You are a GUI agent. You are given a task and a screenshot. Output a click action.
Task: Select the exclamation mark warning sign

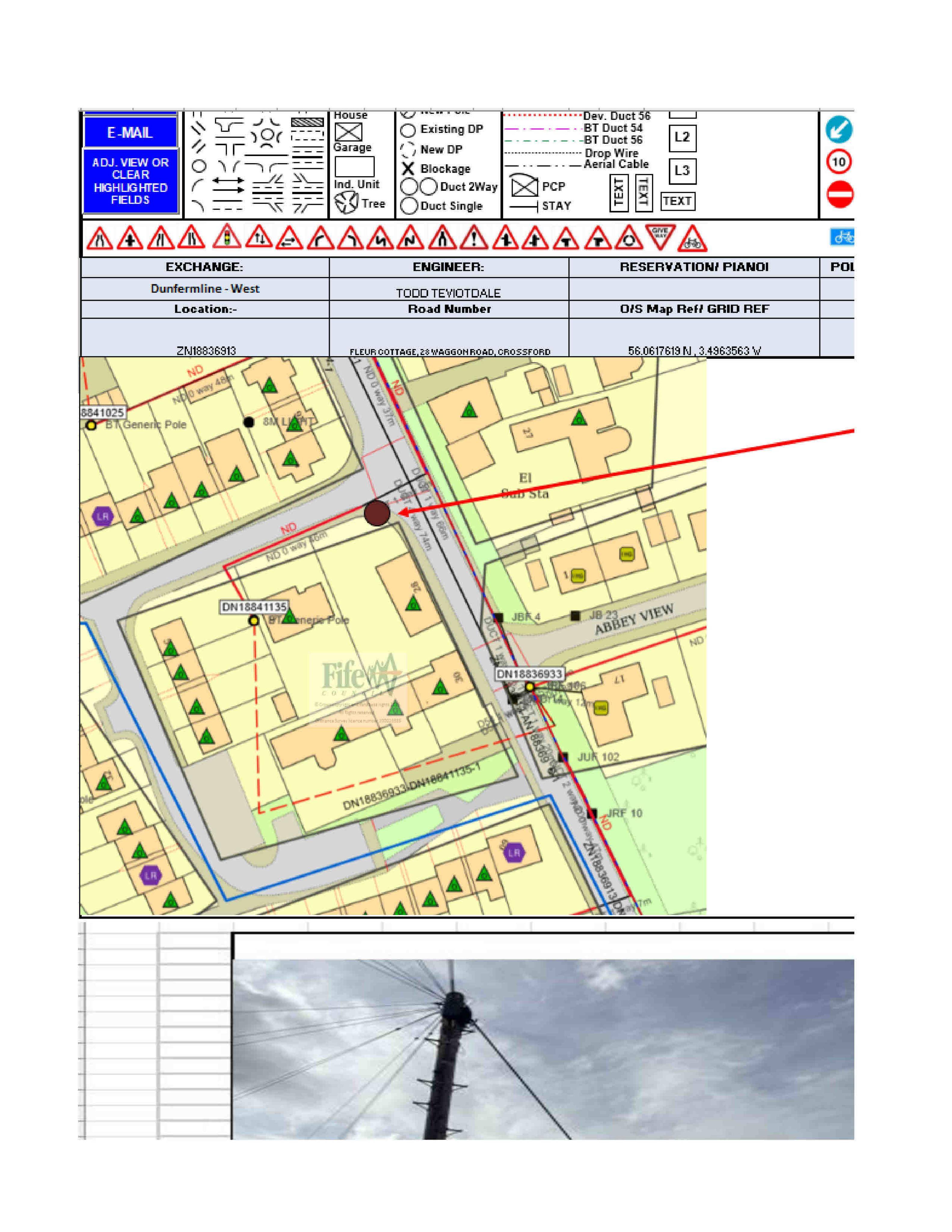point(474,238)
